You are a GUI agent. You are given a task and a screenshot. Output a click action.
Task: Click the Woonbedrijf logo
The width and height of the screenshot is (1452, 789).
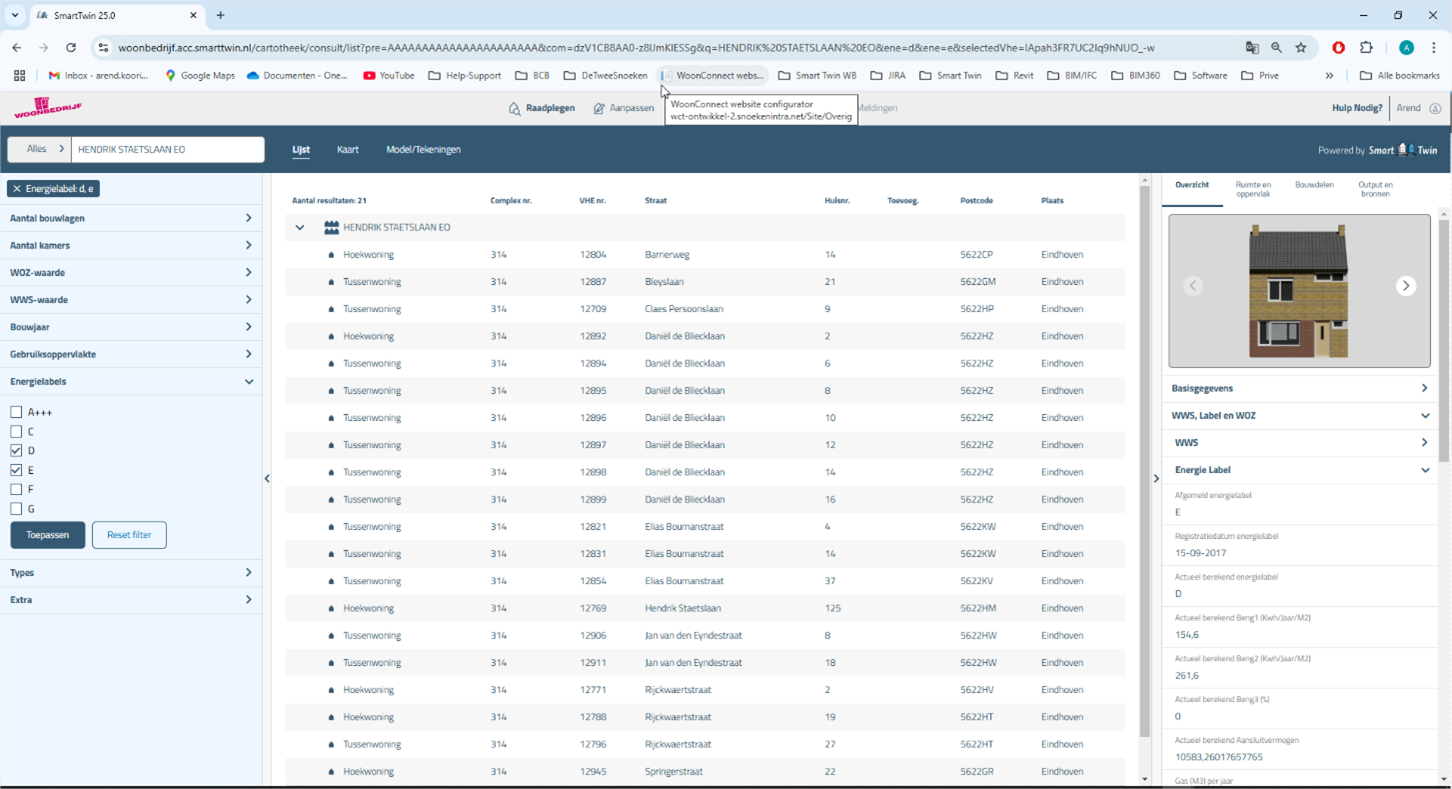(47, 108)
